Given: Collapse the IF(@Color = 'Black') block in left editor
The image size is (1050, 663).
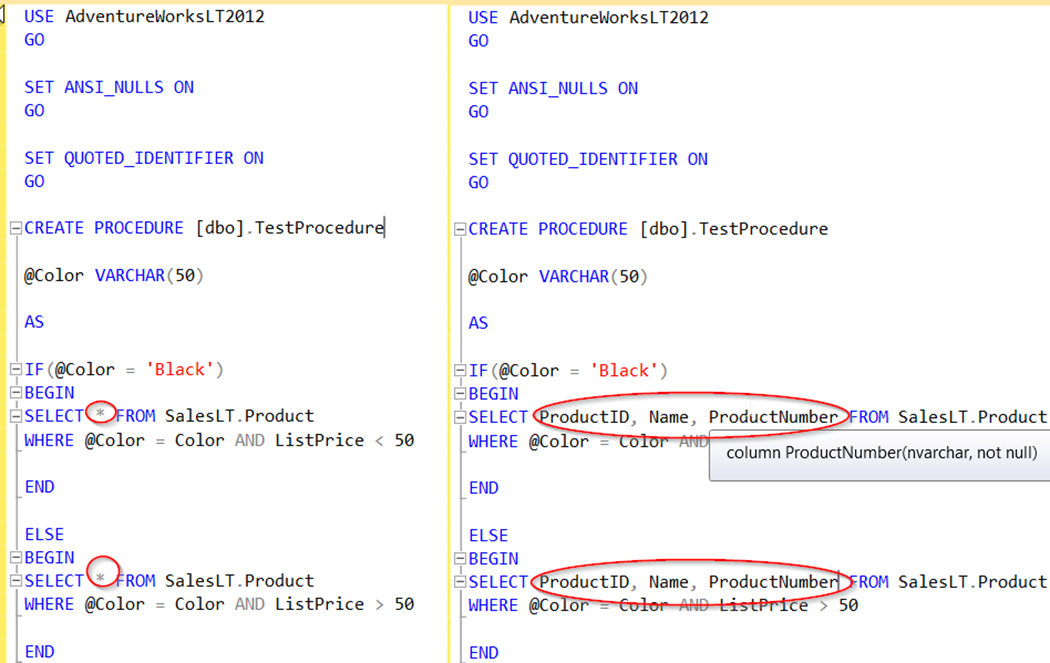Looking at the screenshot, I should [16, 369].
